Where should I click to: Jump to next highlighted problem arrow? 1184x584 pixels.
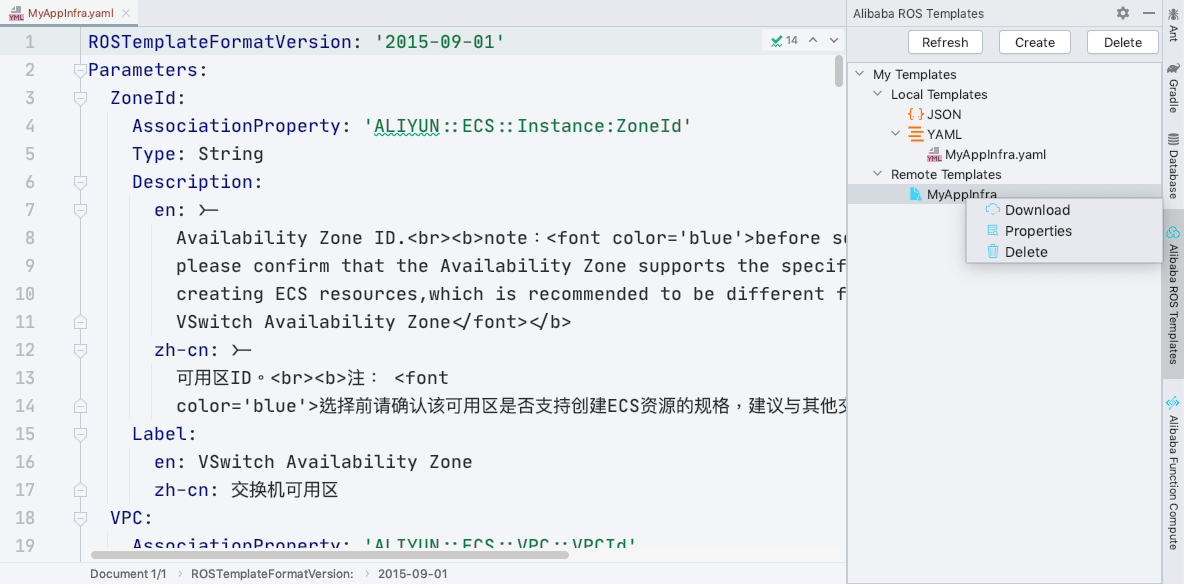tap(834, 41)
